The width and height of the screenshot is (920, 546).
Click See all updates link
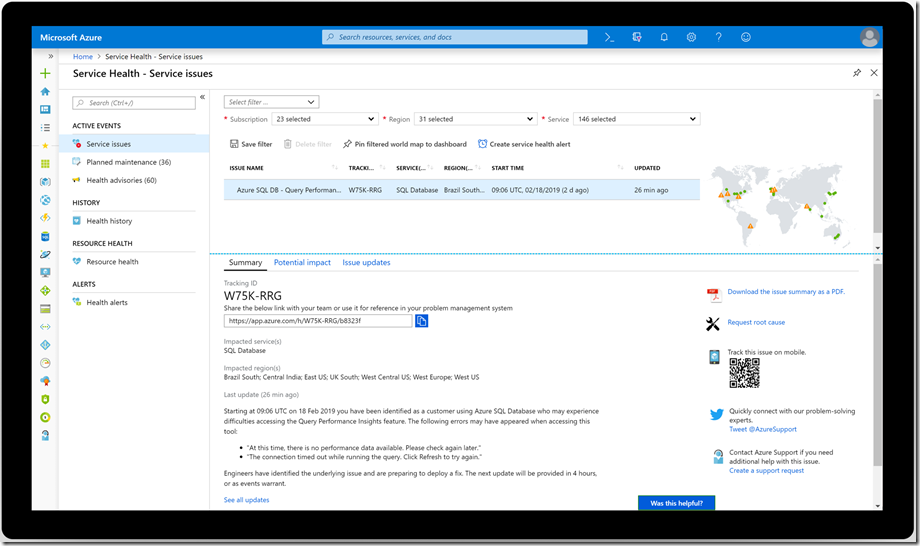point(246,500)
